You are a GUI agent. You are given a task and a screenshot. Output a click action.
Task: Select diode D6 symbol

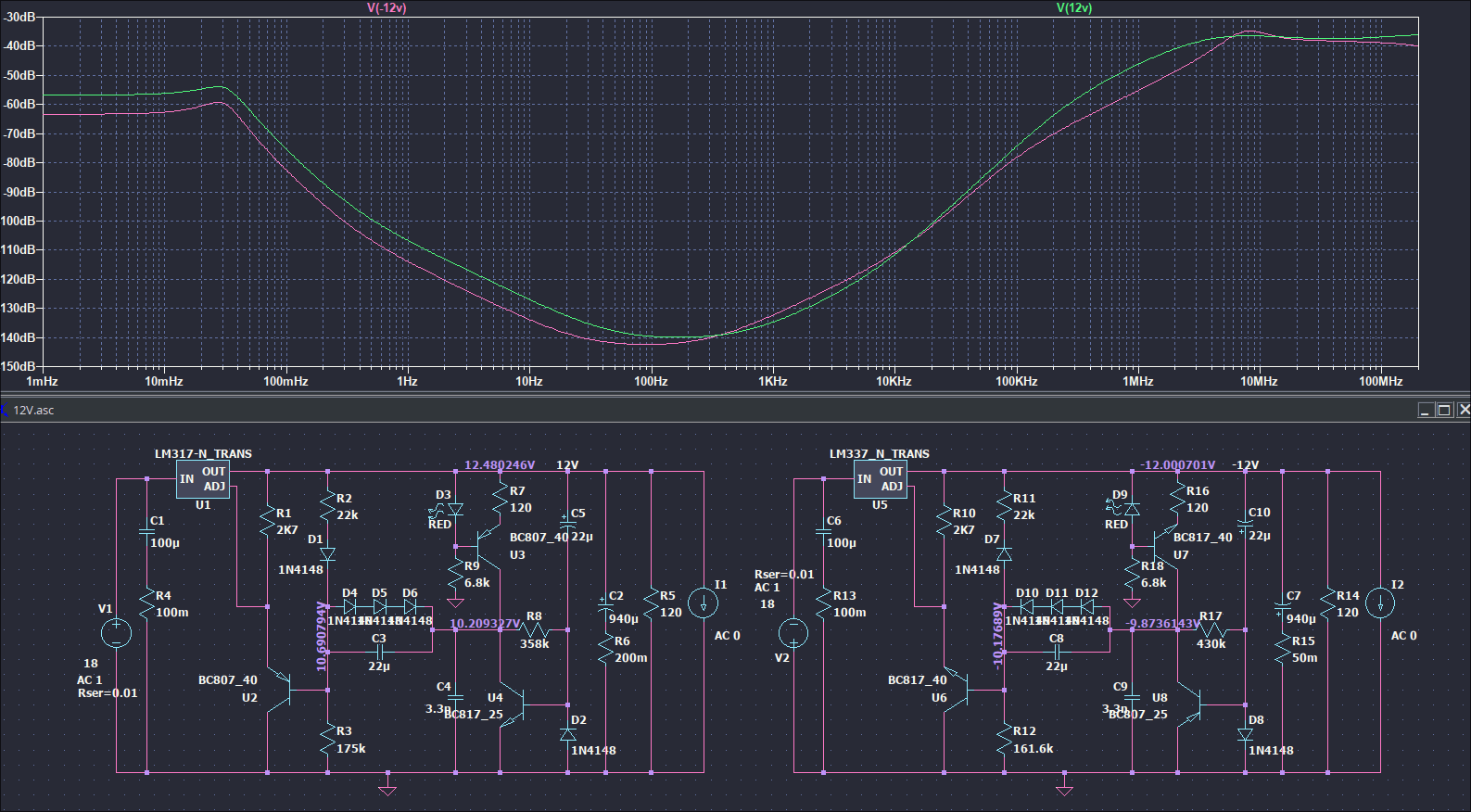click(x=410, y=607)
